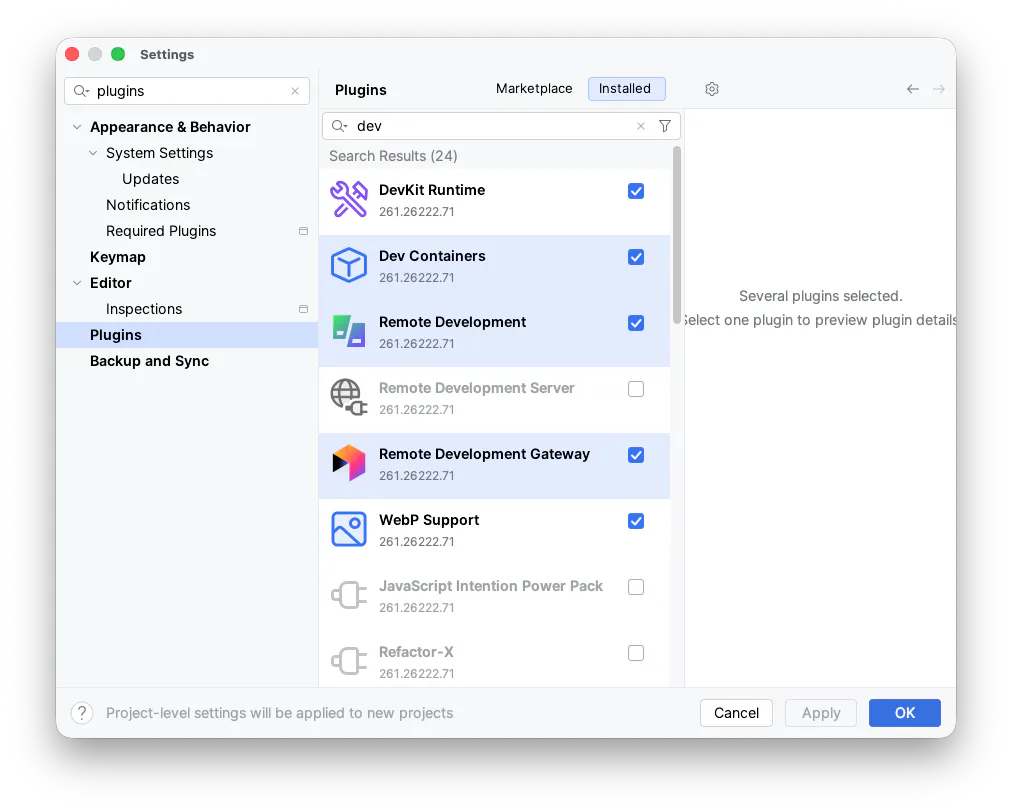
Task: Open Updates settings
Action: point(150,179)
